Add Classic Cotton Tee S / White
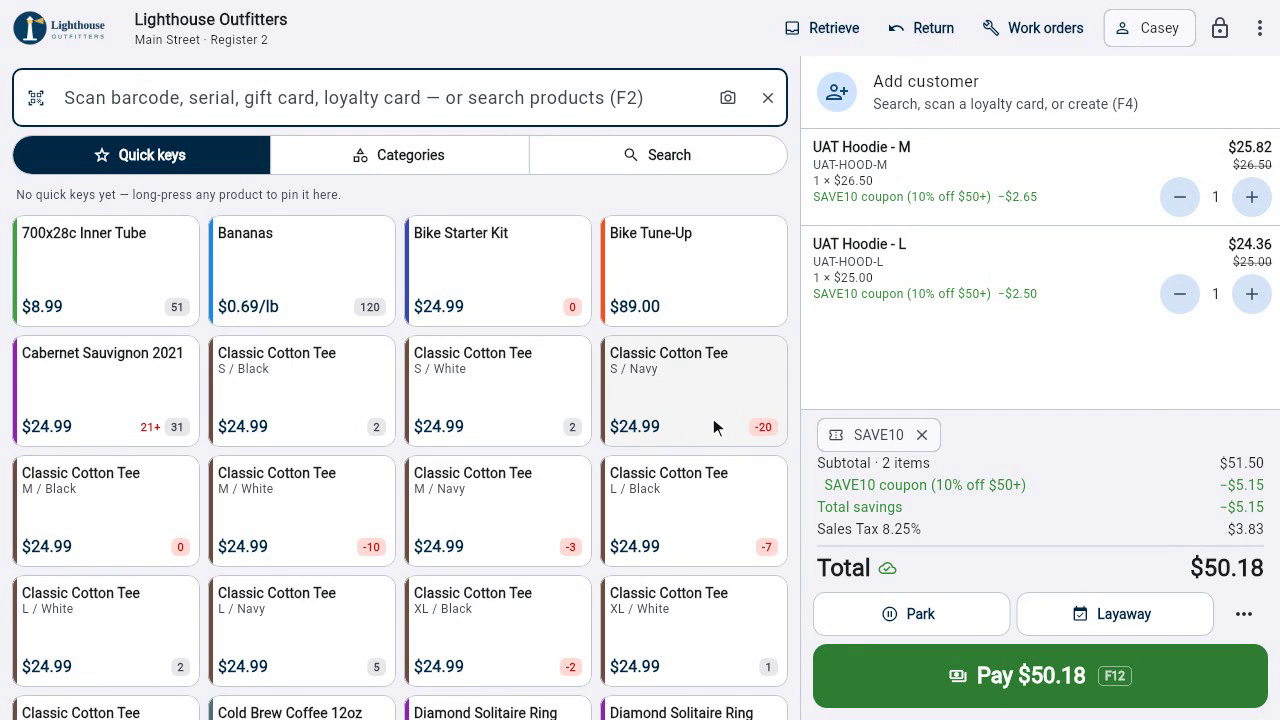Screen dimensions: 1280x720 [x=498, y=391]
